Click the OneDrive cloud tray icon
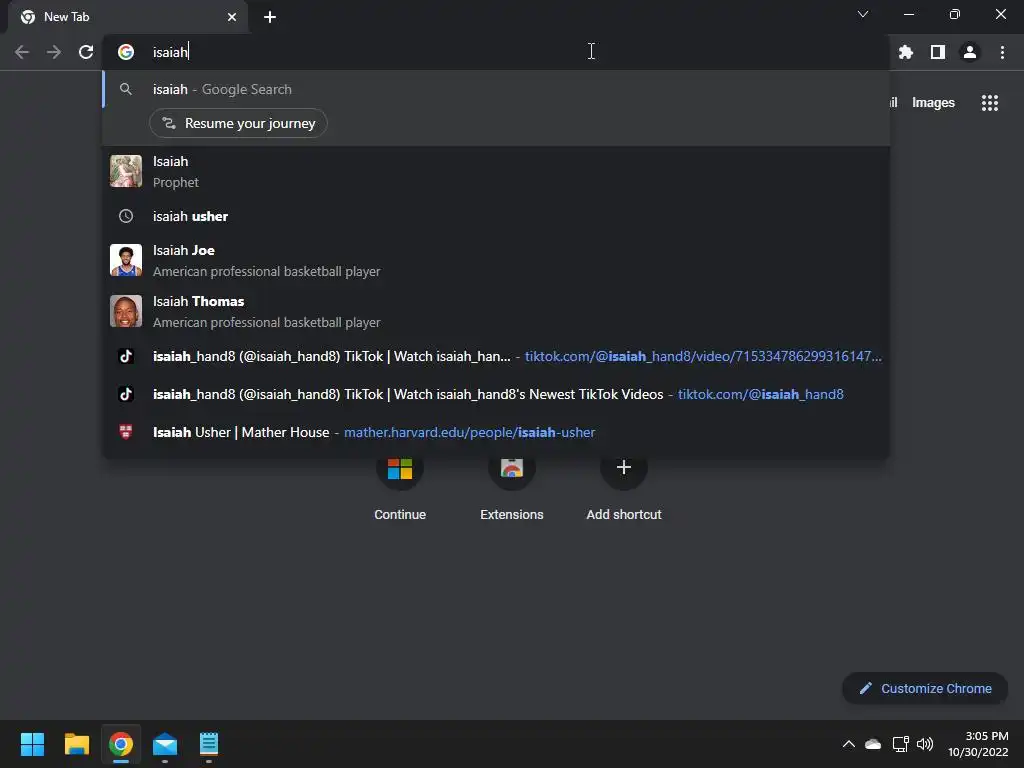The width and height of the screenshot is (1024, 768). 873,744
